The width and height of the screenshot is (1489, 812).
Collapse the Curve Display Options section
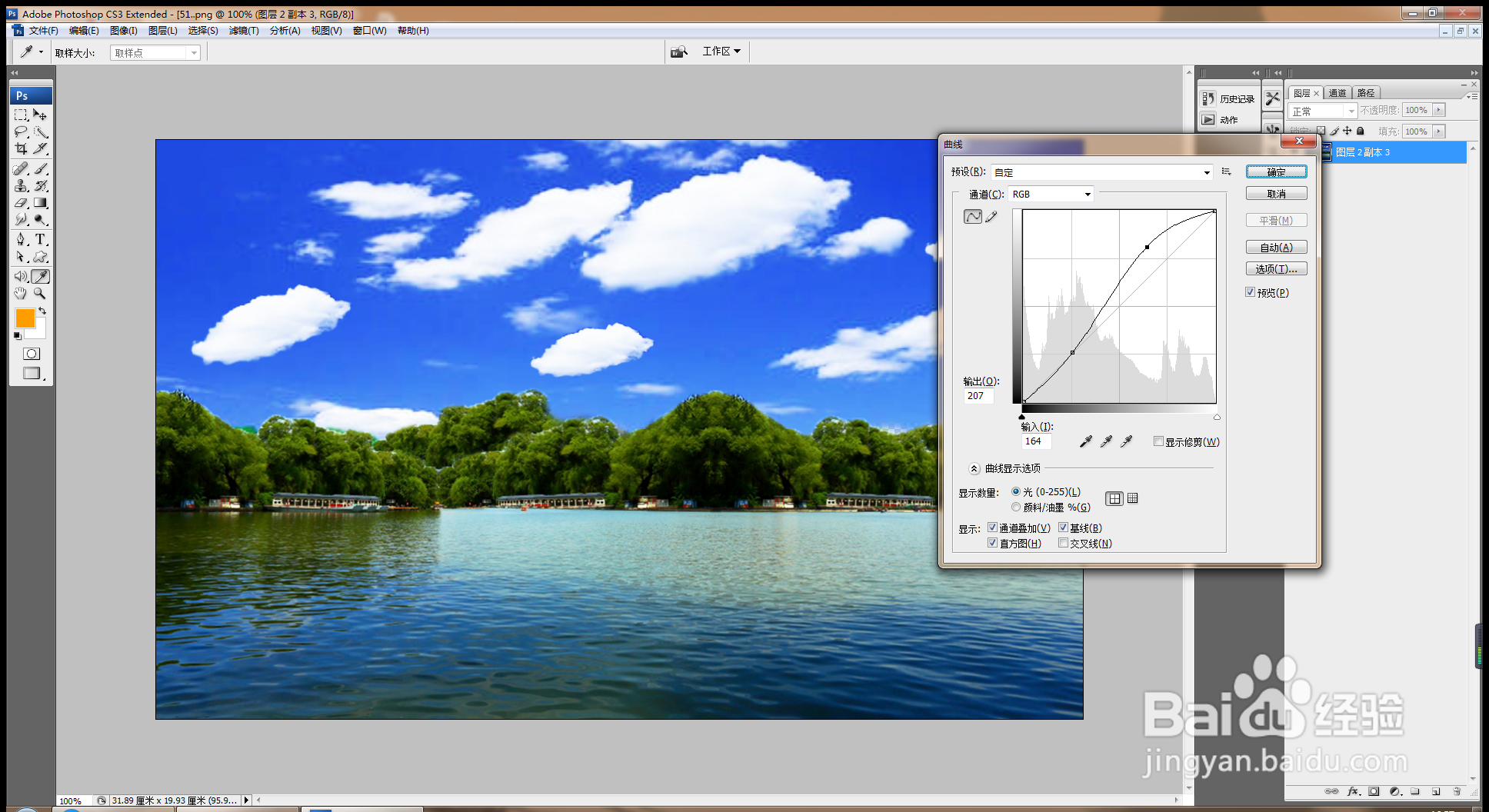pyautogui.click(x=974, y=468)
